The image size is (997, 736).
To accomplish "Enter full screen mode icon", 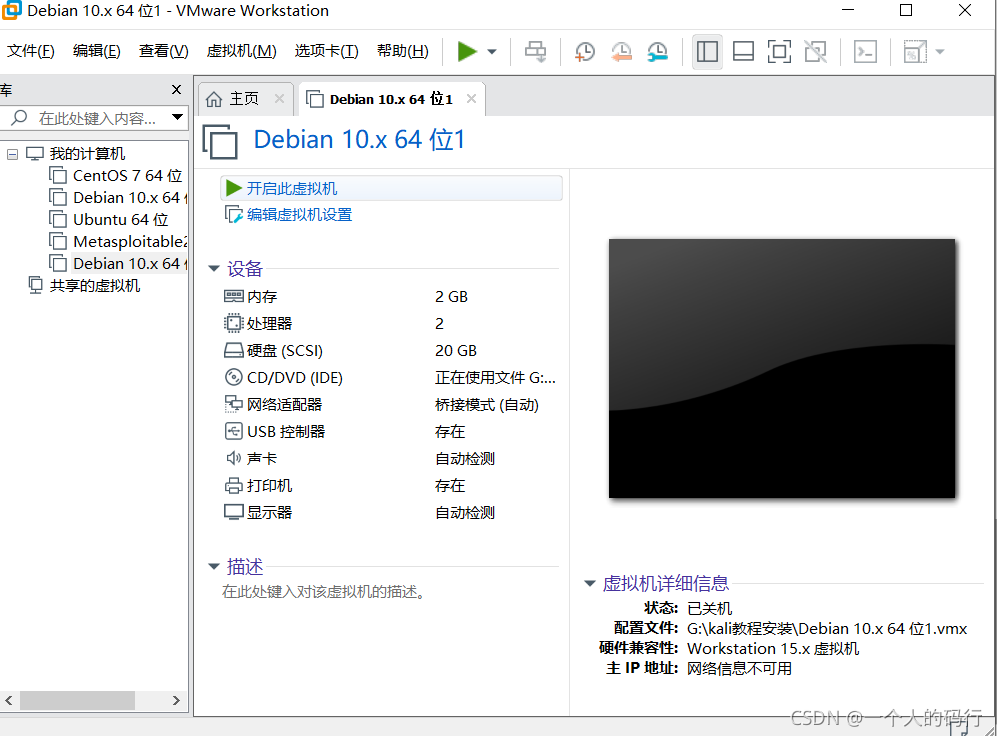I will pos(780,51).
